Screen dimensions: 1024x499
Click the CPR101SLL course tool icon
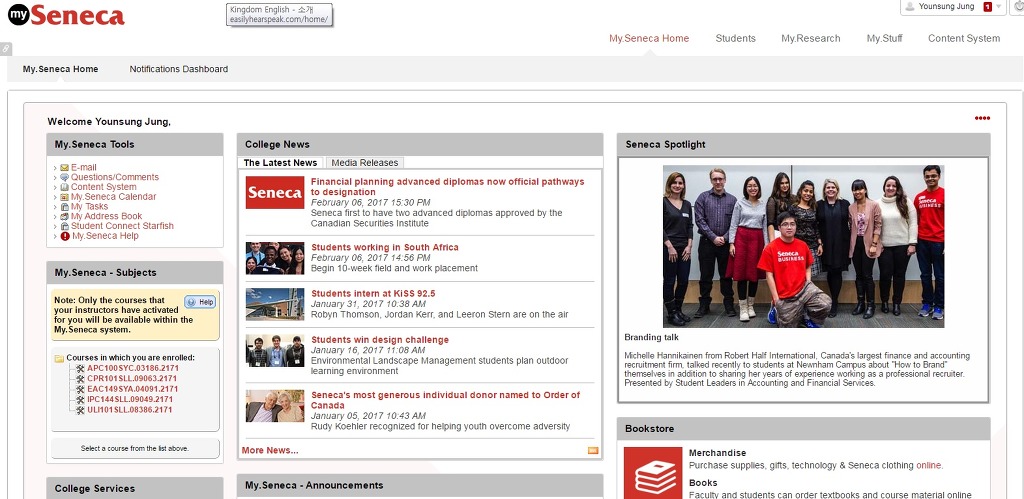coord(80,379)
